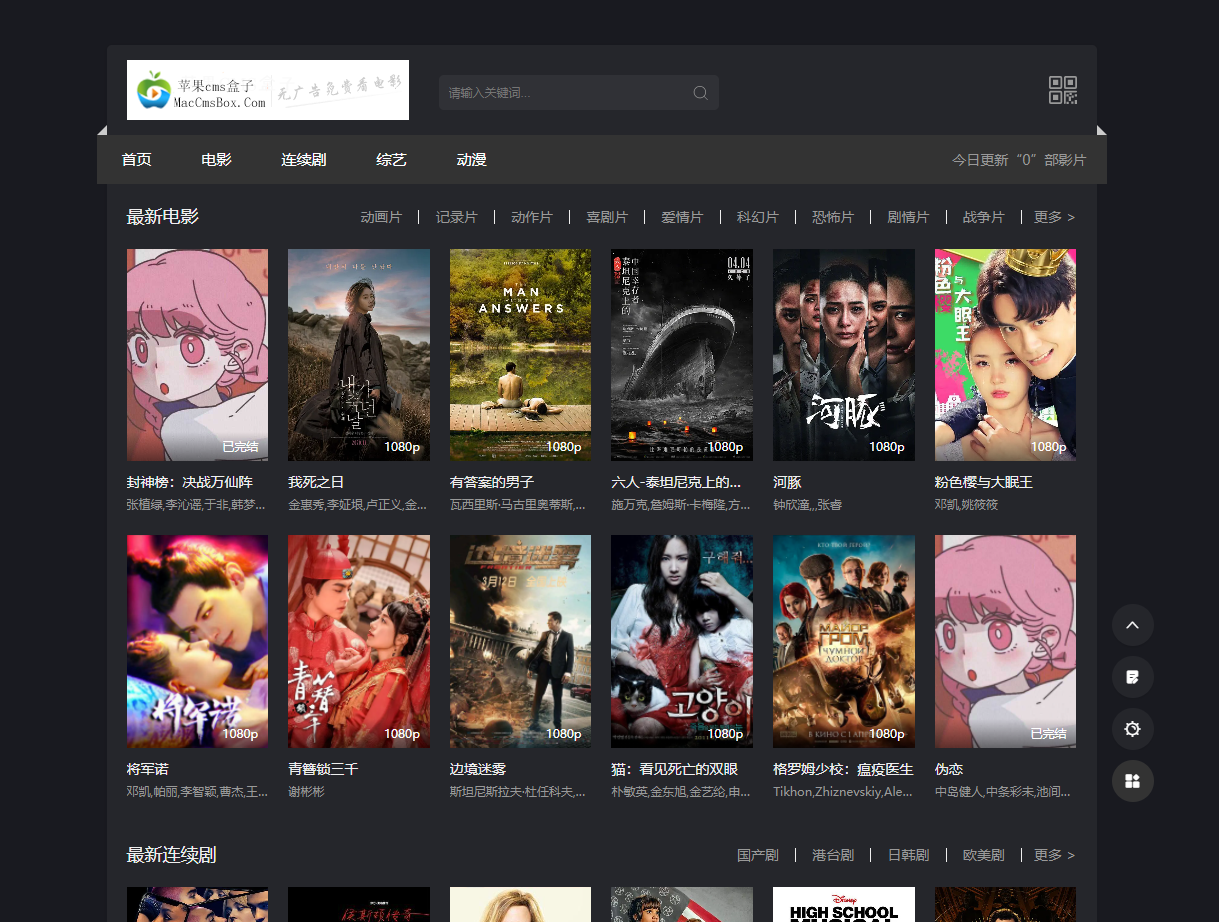This screenshot has width=1219, height=922.
Task: Select 国产剧 series category
Action: coord(758,855)
